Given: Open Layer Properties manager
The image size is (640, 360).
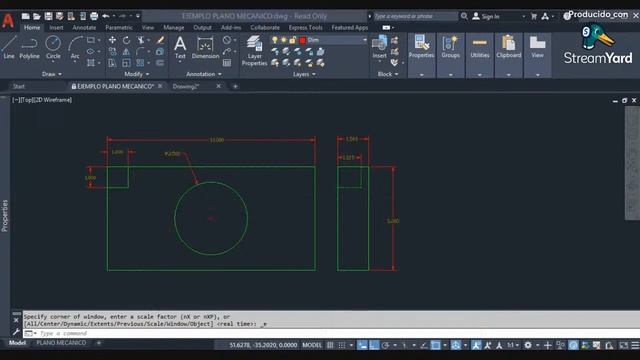Looking at the screenshot, I should [x=254, y=51].
